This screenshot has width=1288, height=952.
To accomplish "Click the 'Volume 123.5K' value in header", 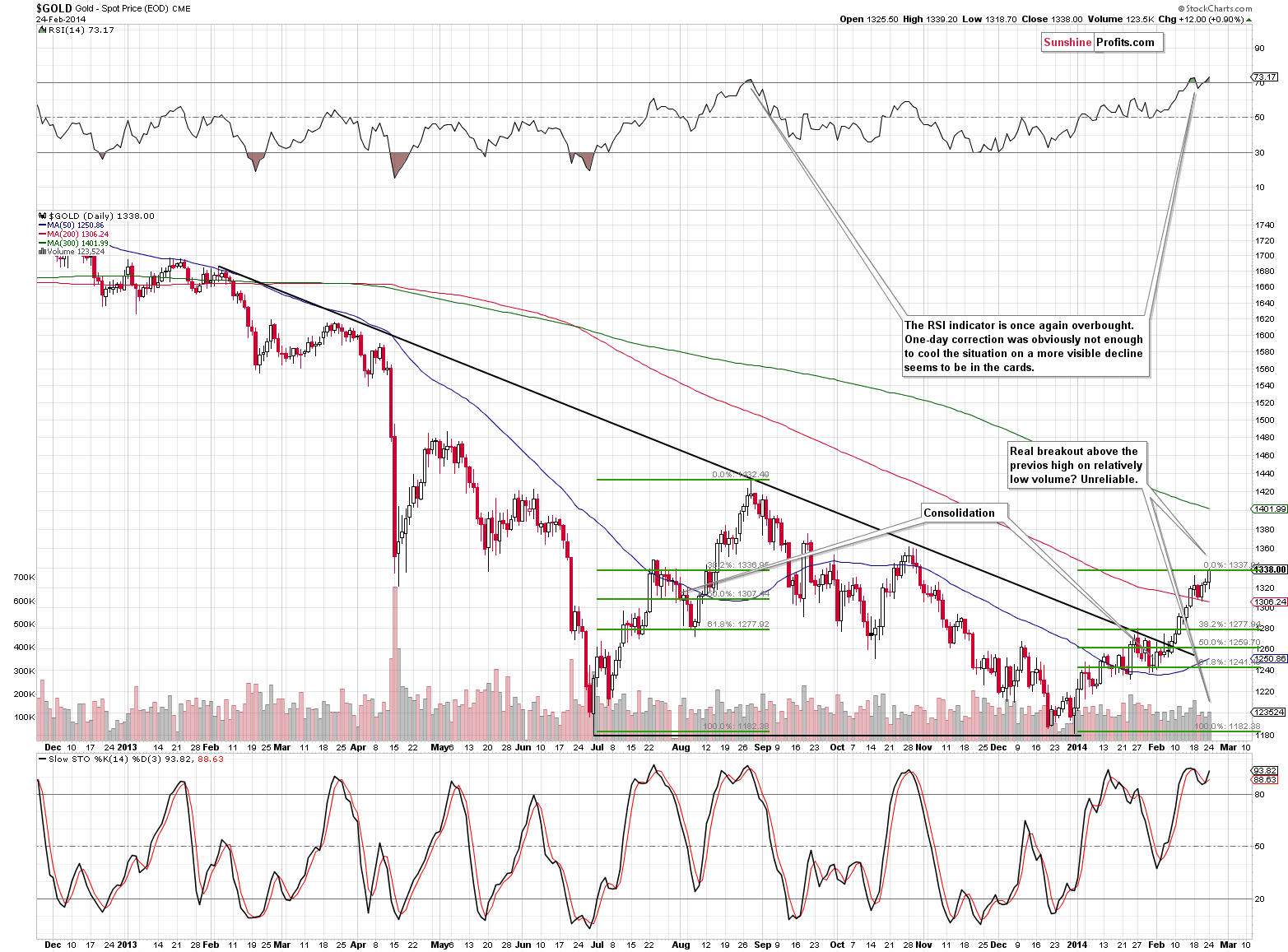I will (1119, 19).
